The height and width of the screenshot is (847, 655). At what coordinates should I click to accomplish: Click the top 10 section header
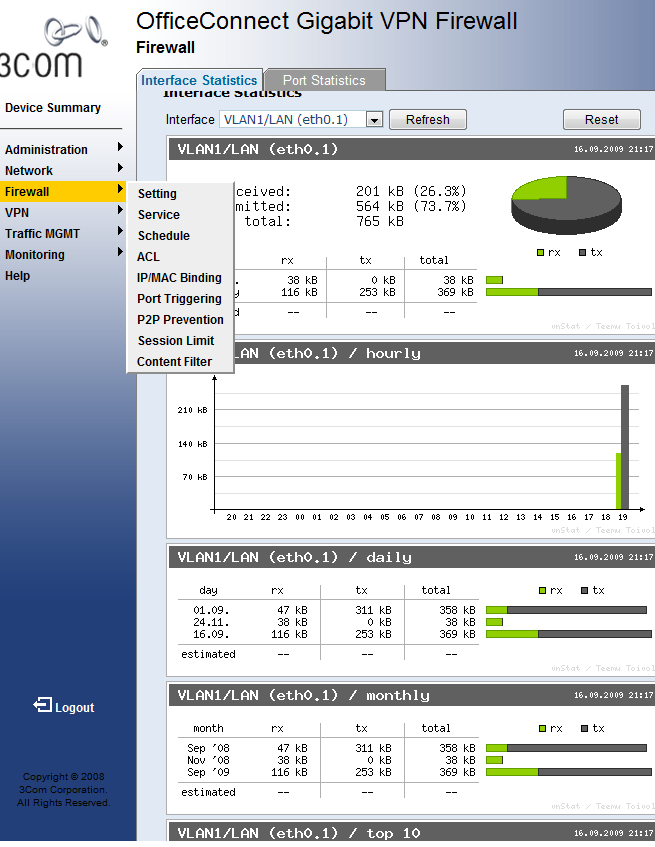click(x=411, y=832)
